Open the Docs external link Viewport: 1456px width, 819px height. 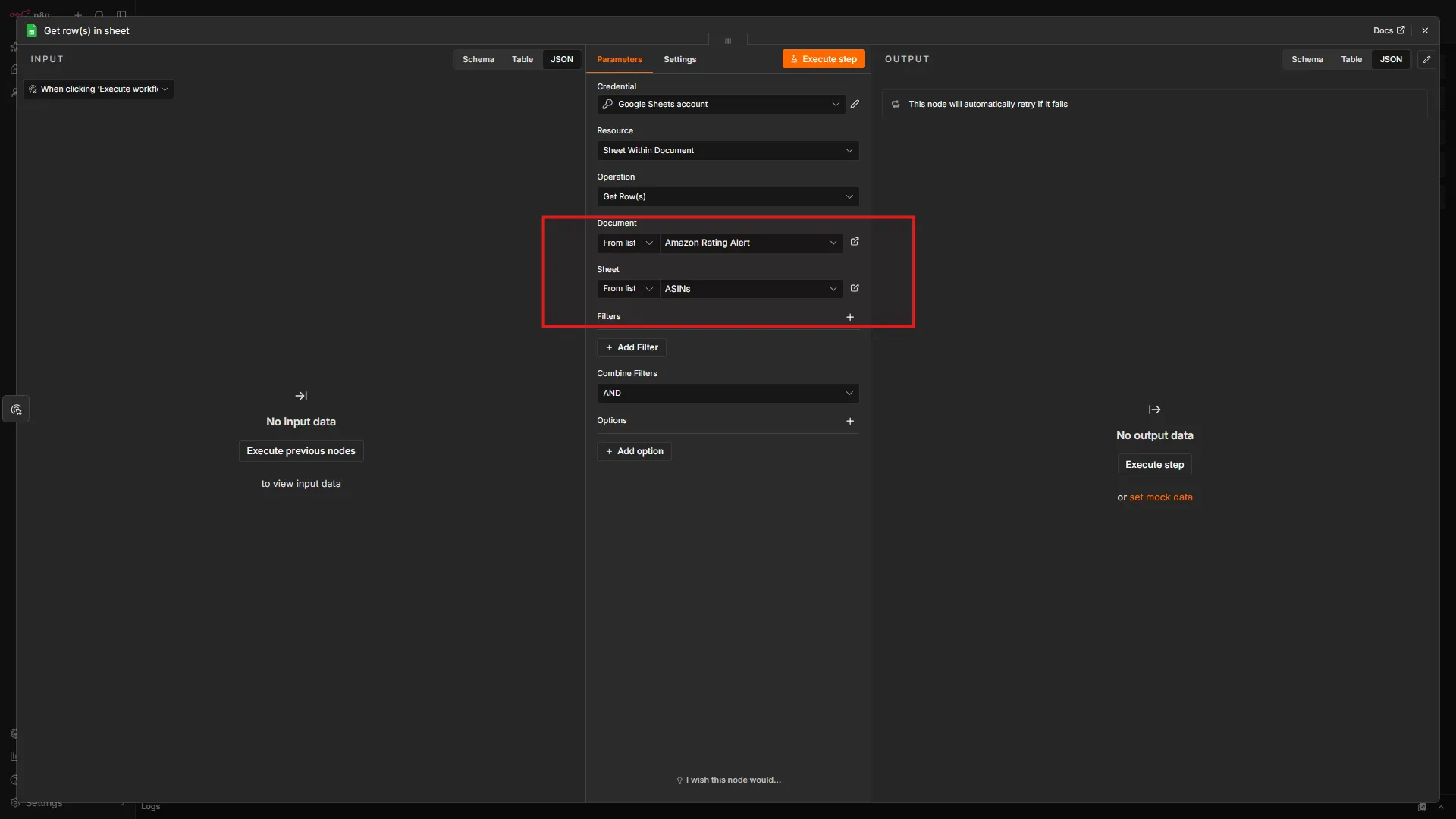tap(1389, 31)
